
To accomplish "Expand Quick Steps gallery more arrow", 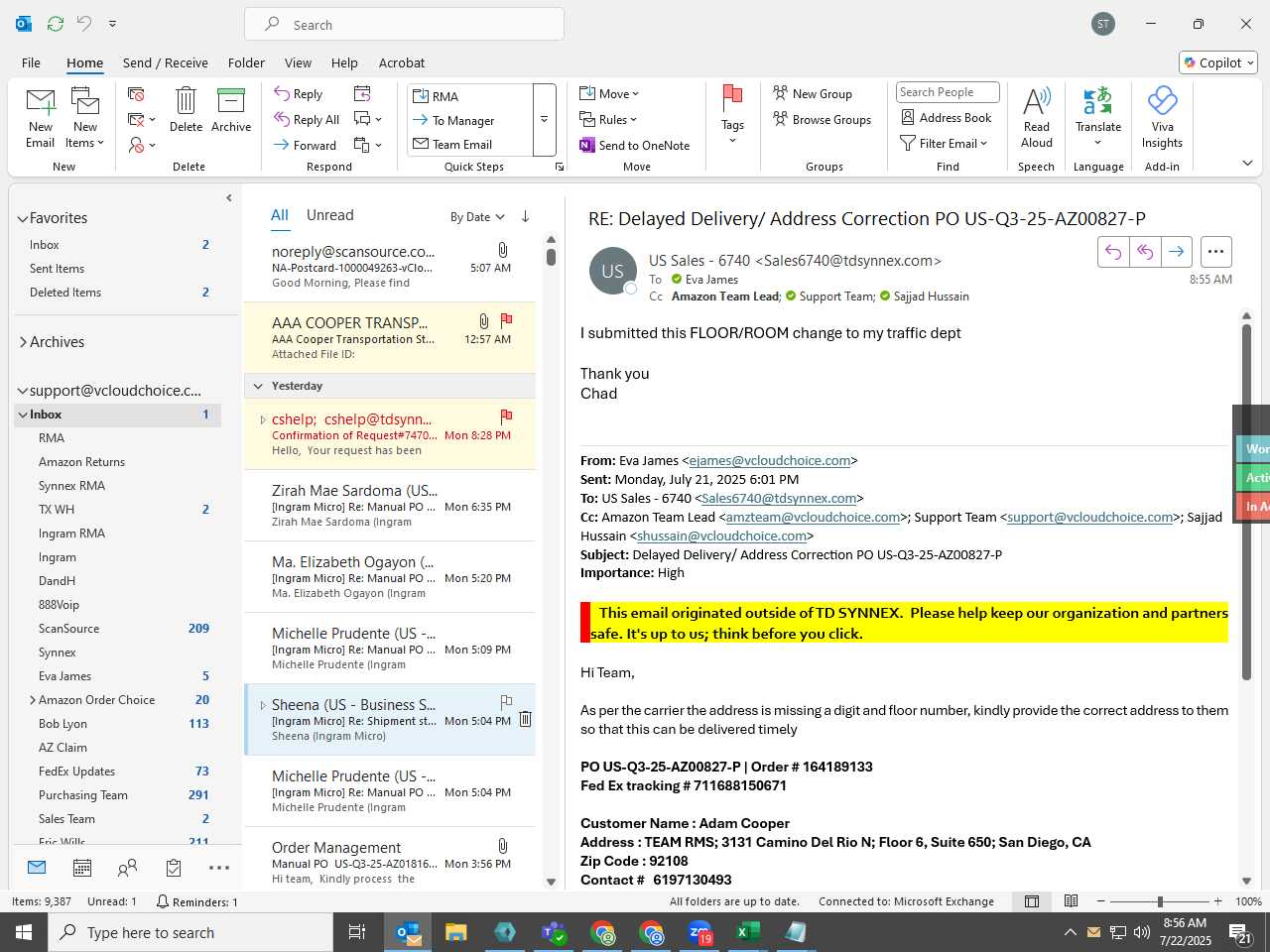I will tap(544, 120).
